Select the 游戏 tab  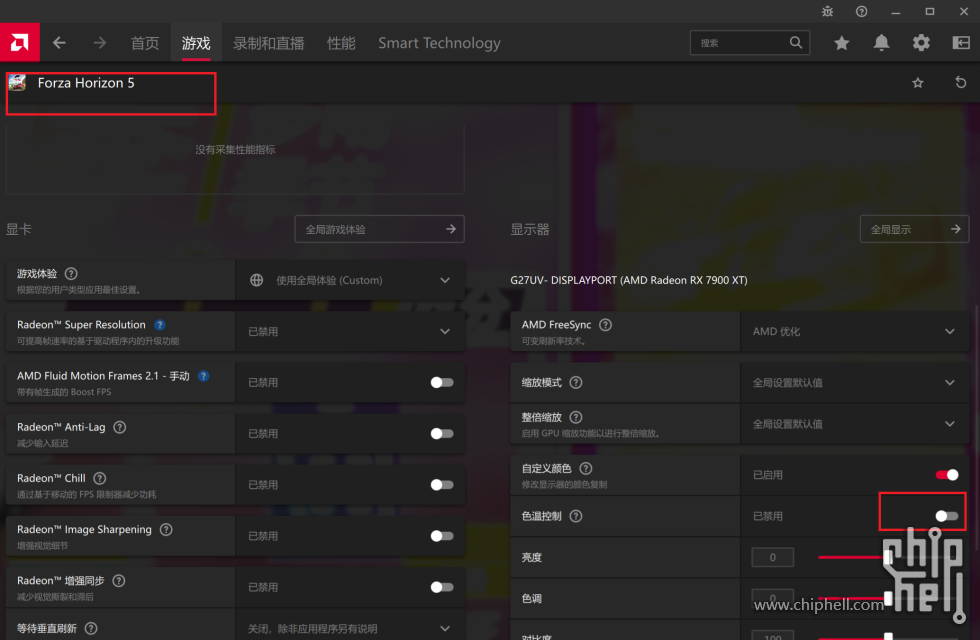196,42
